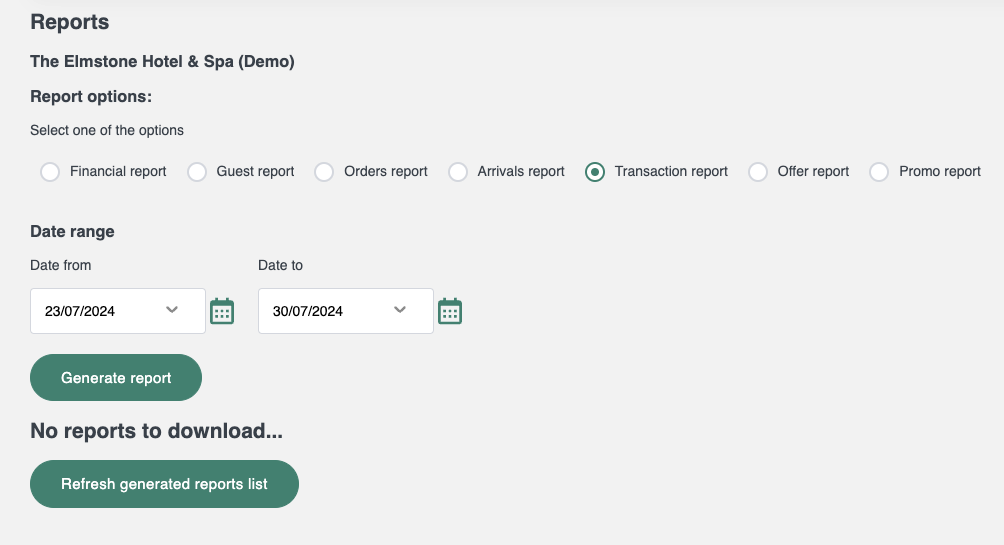Select the Offer report radio button
The image size is (1004, 545).
click(758, 172)
